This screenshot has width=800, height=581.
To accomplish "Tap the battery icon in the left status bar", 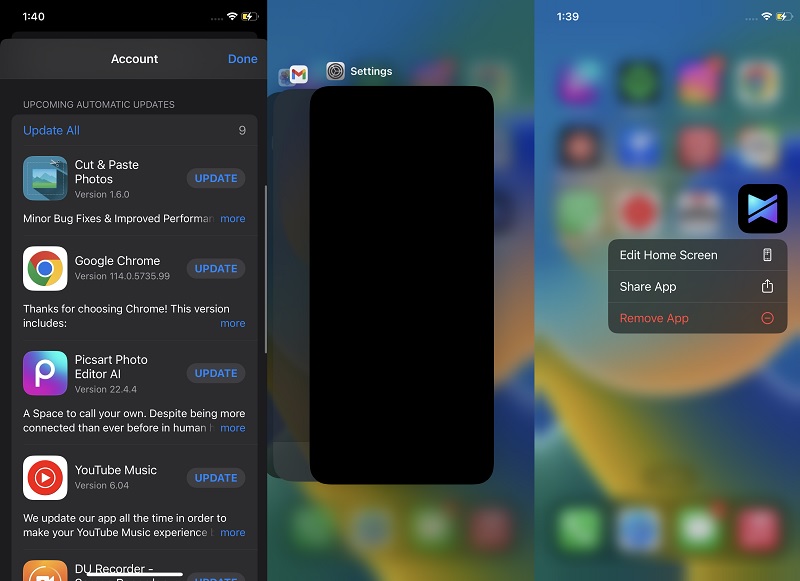I will tap(249, 16).
